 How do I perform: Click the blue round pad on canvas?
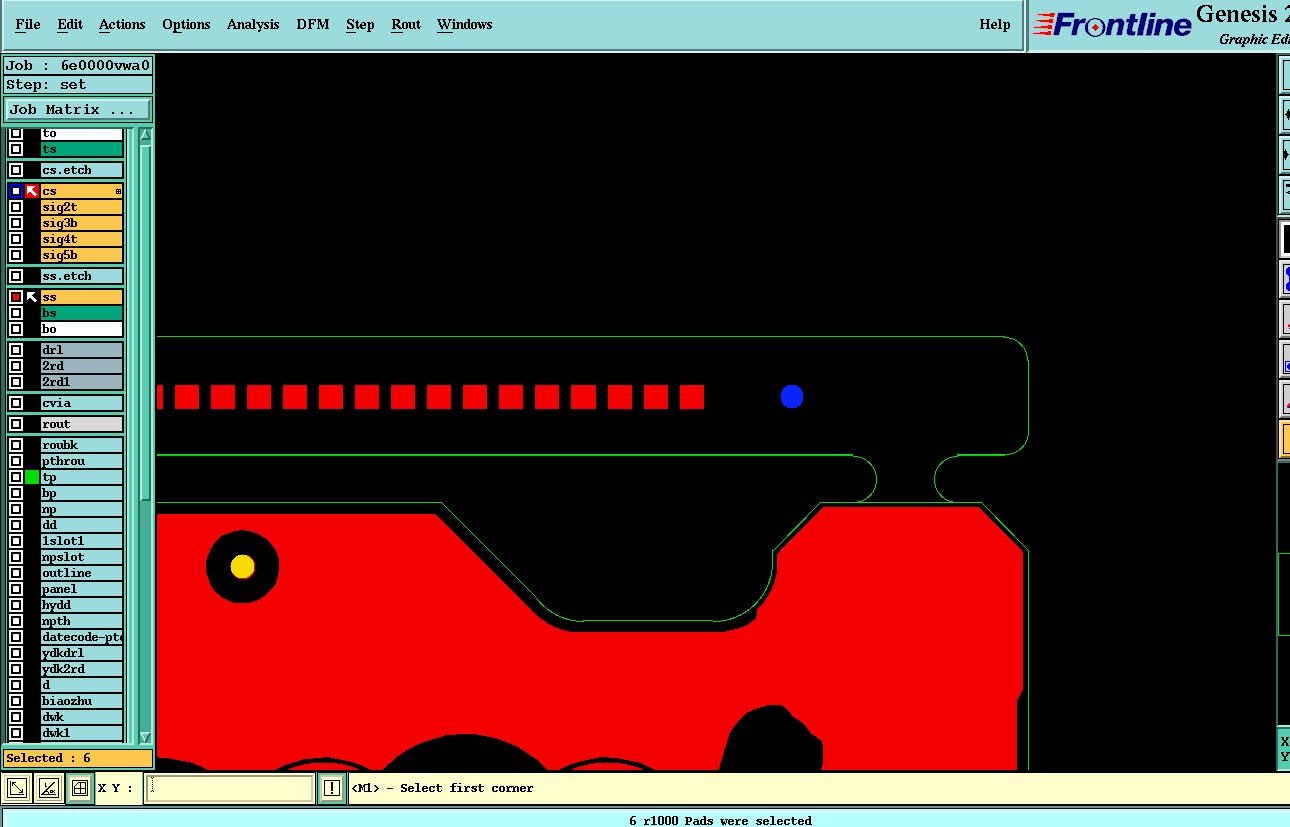(x=792, y=397)
